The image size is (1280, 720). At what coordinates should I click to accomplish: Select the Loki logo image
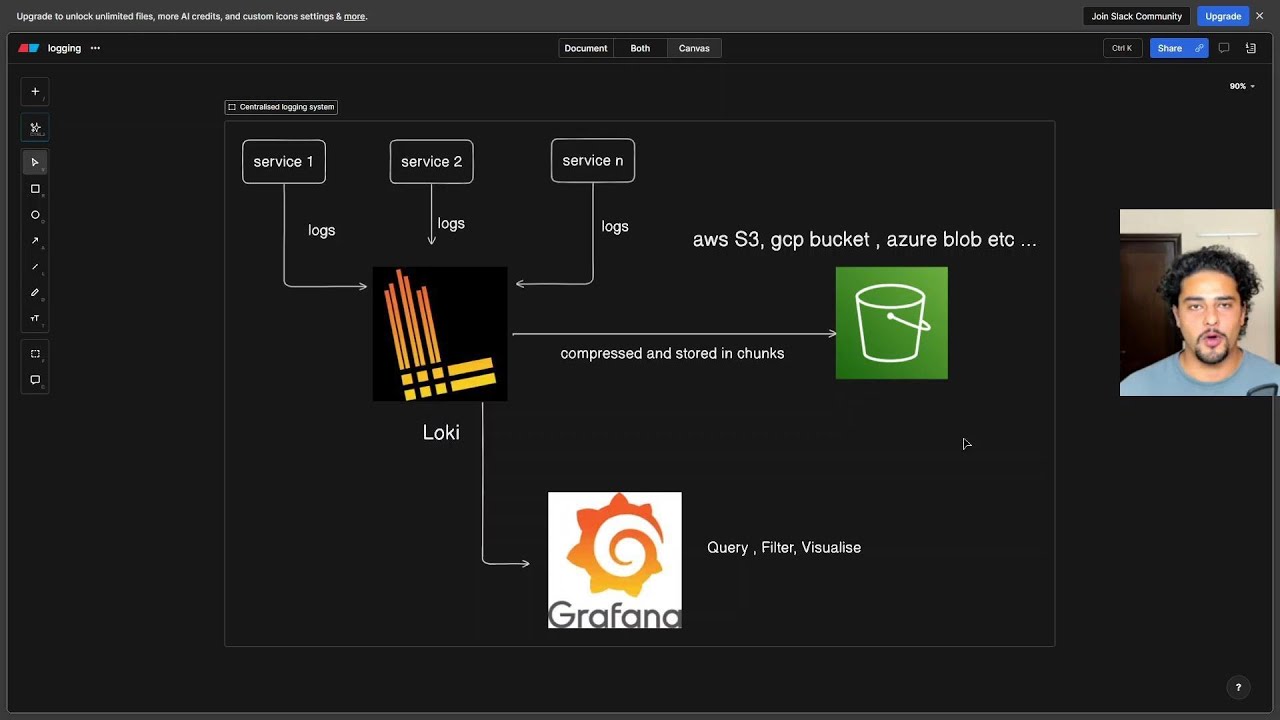(440, 334)
